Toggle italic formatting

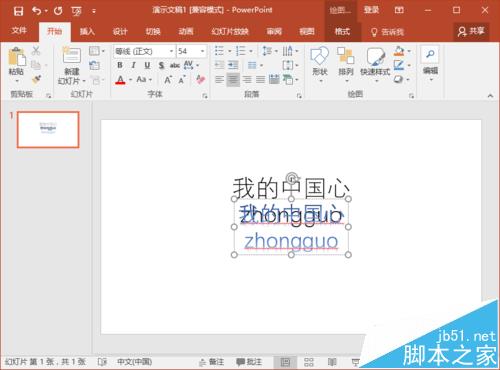click(x=133, y=65)
